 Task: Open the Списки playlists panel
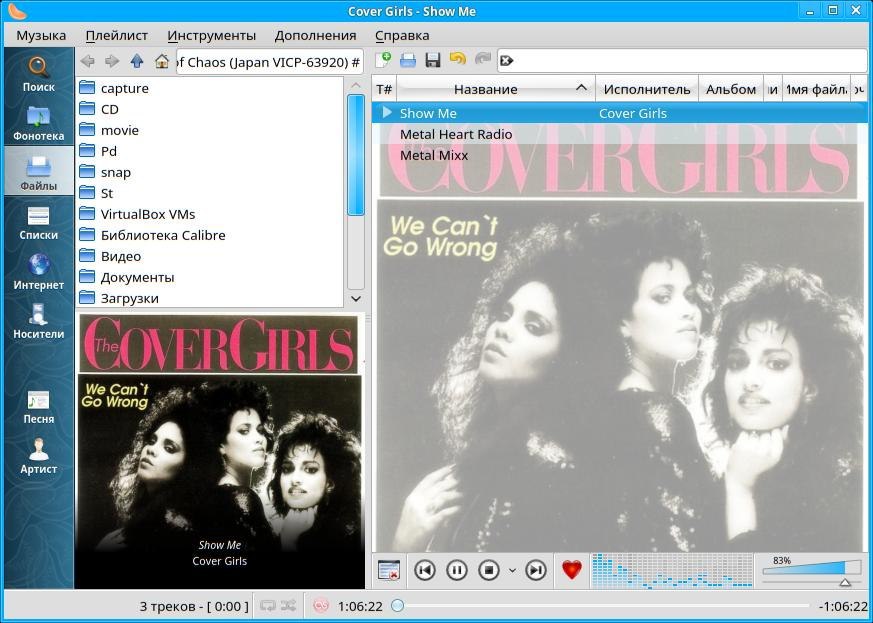point(38,223)
